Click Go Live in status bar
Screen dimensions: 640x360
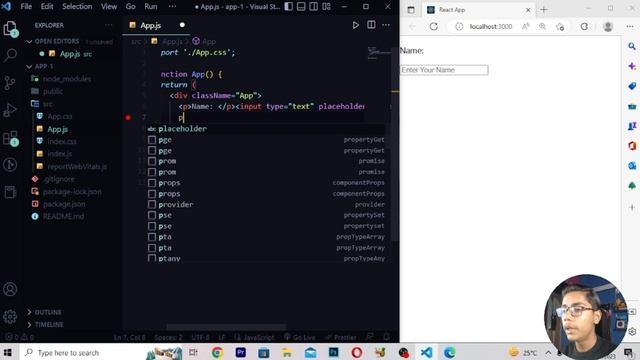pyautogui.click(x=300, y=337)
